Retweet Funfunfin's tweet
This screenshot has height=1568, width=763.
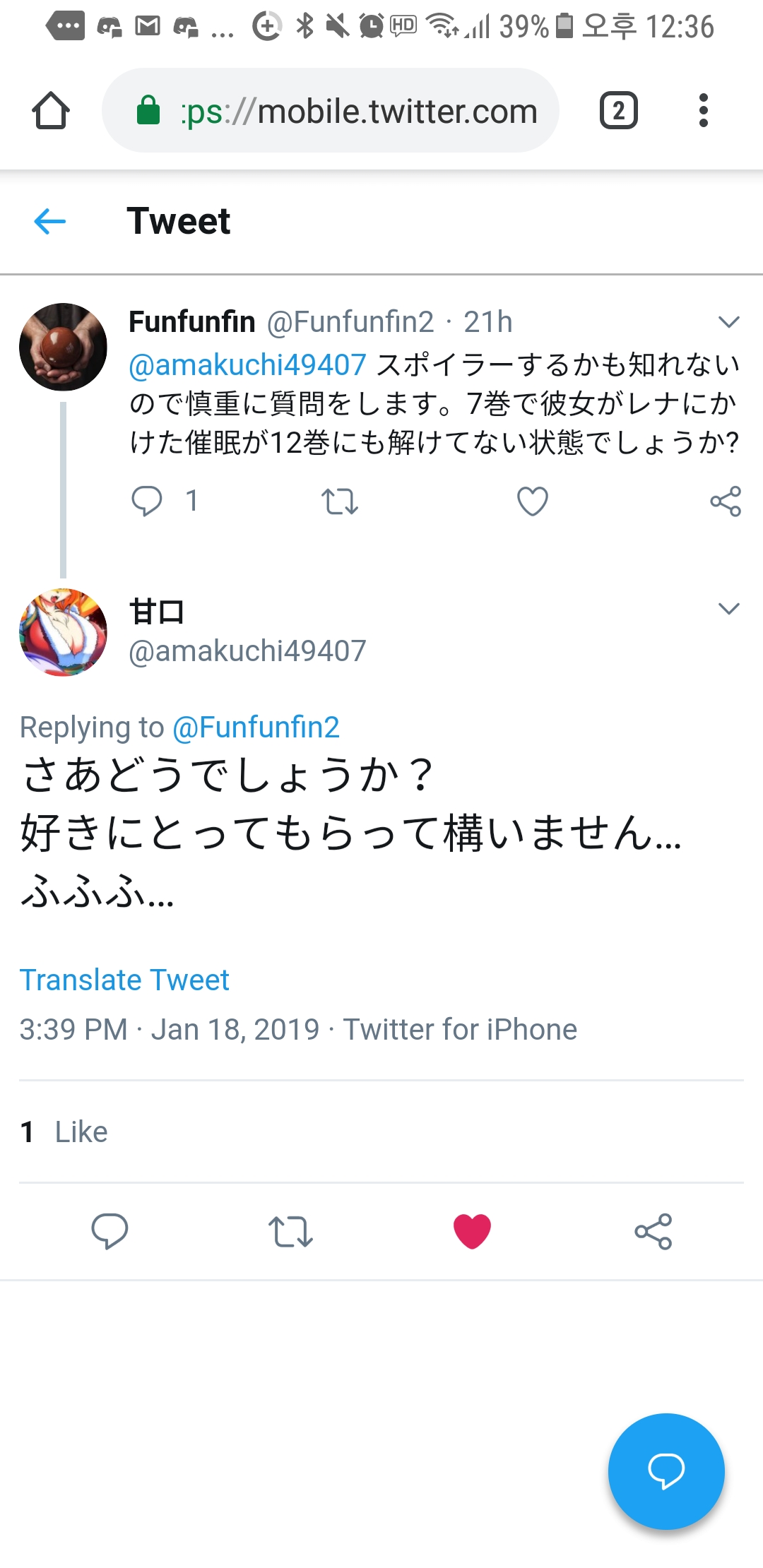tap(340, 501)
